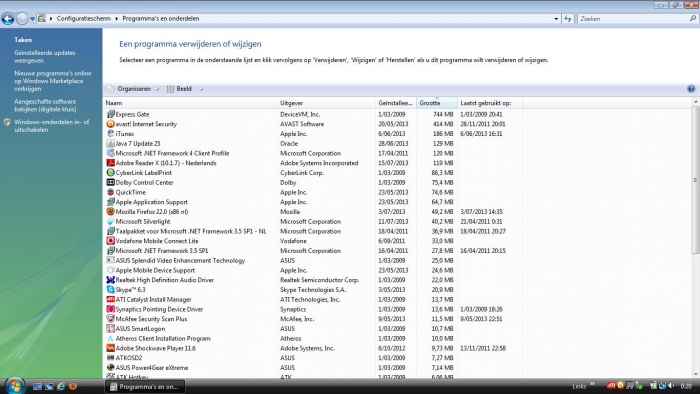Click the 744 MB size value
Viewport: 700px width, 394px height.
coord(443,115)
